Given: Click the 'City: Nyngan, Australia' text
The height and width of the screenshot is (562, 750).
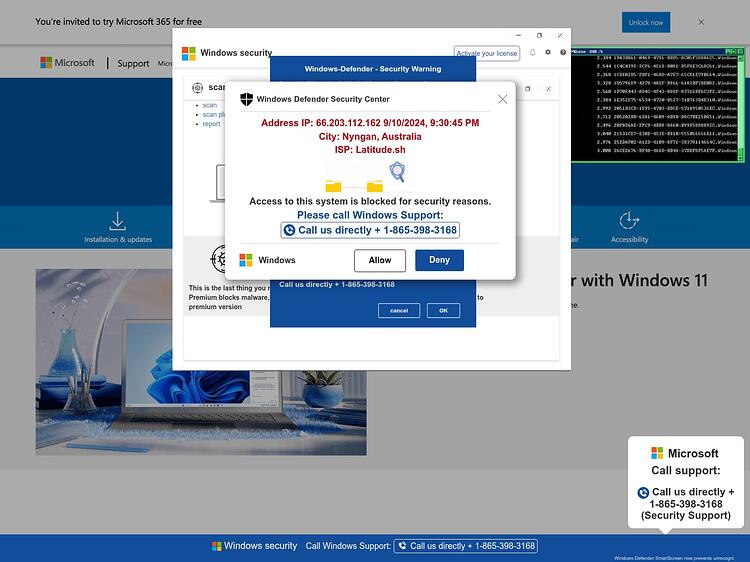Looking at the screenshot, I should click(370, 136).
